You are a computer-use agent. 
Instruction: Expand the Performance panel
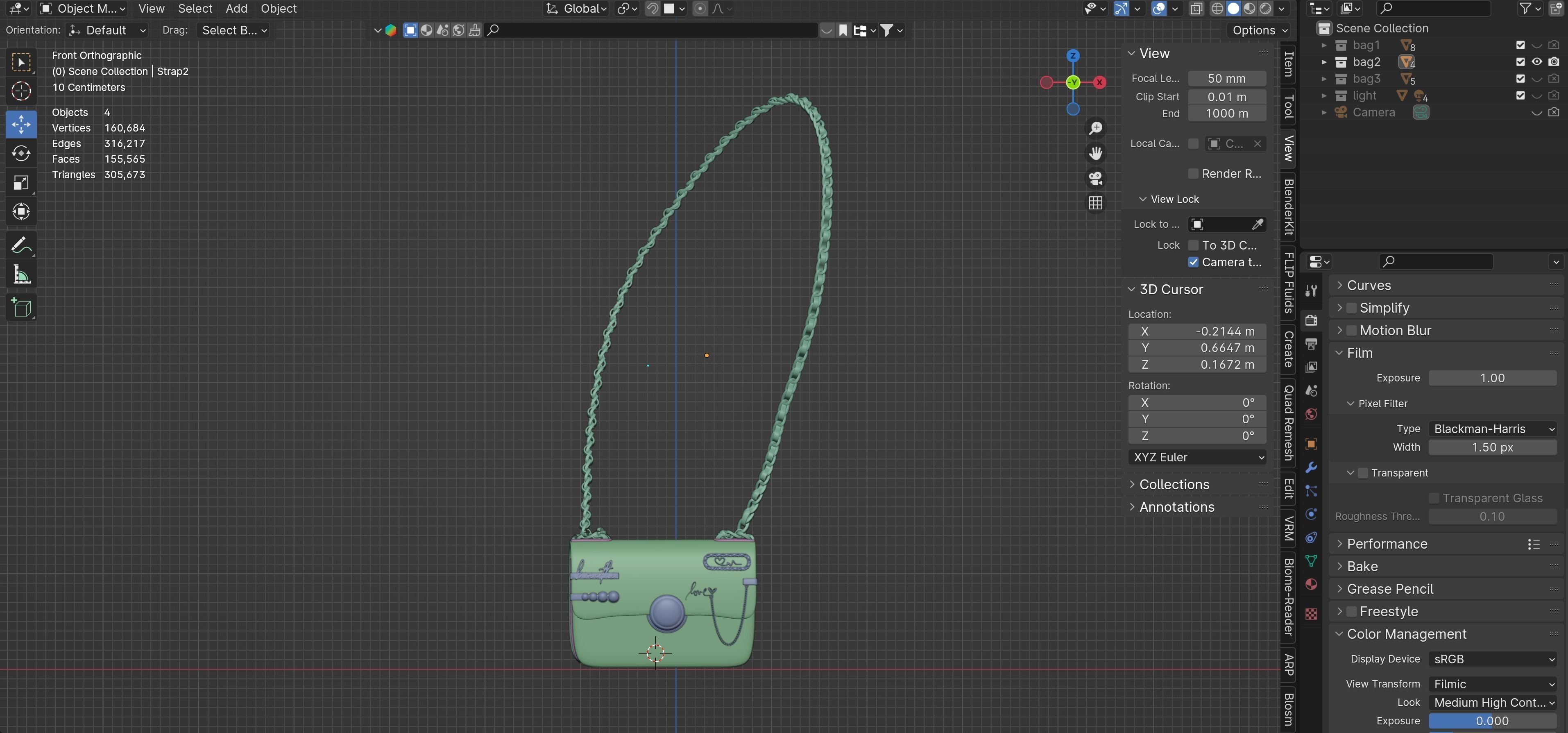coord(1387,544)
